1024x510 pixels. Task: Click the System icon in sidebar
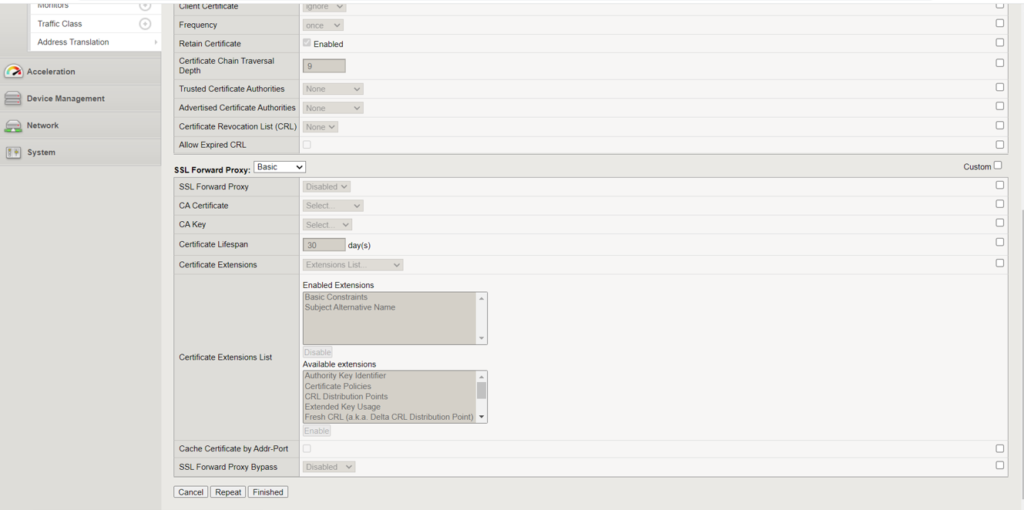click(13, 153)
